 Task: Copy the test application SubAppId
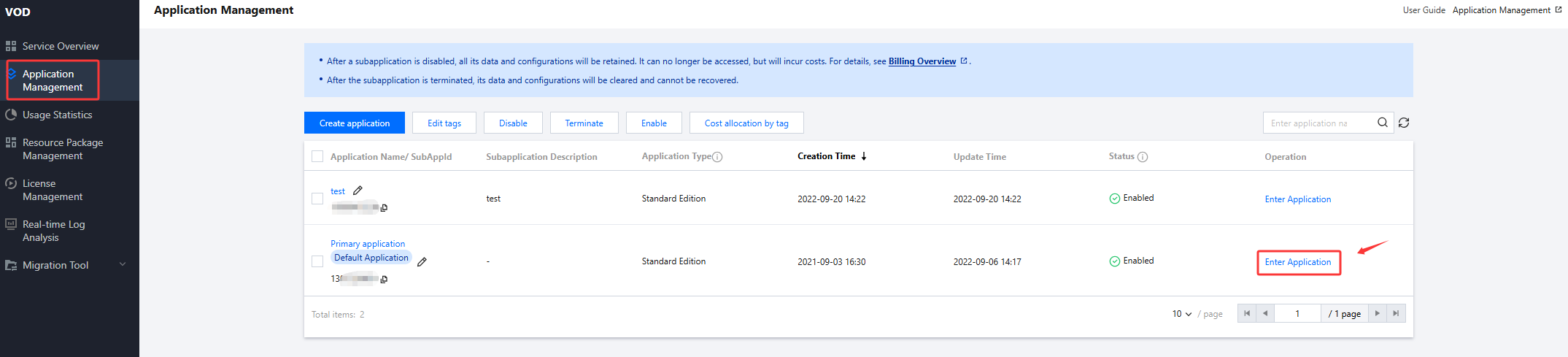384,208
